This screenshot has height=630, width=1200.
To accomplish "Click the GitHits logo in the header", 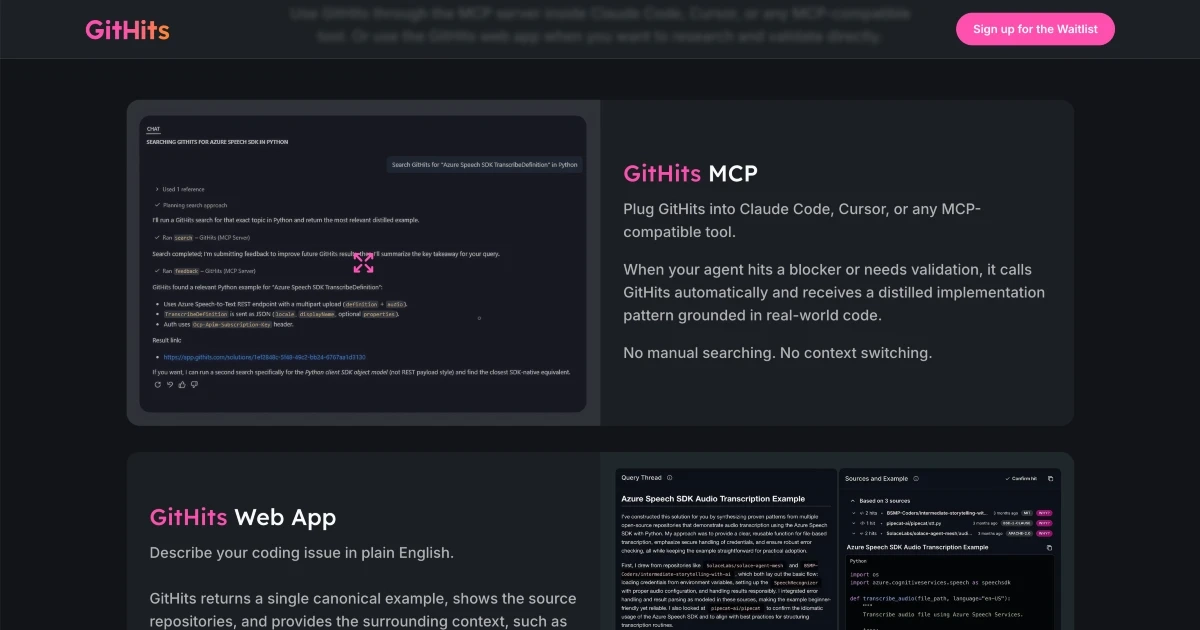I will [127, 30].
